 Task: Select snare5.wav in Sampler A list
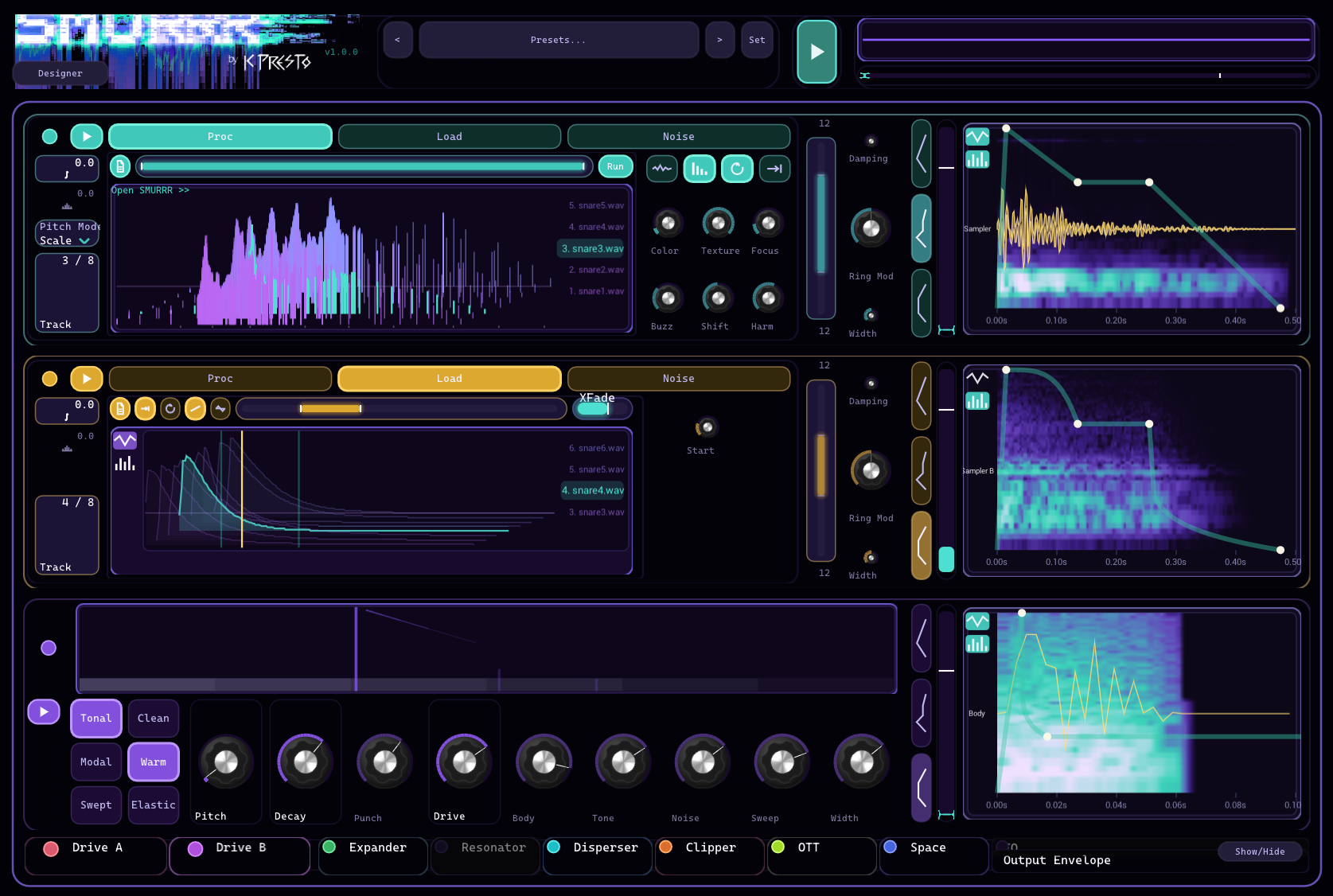[x=596, y=205]
